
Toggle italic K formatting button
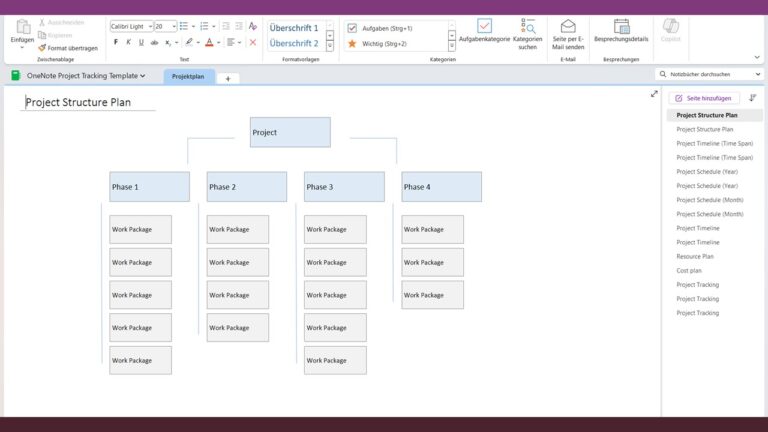pos(128,43)
